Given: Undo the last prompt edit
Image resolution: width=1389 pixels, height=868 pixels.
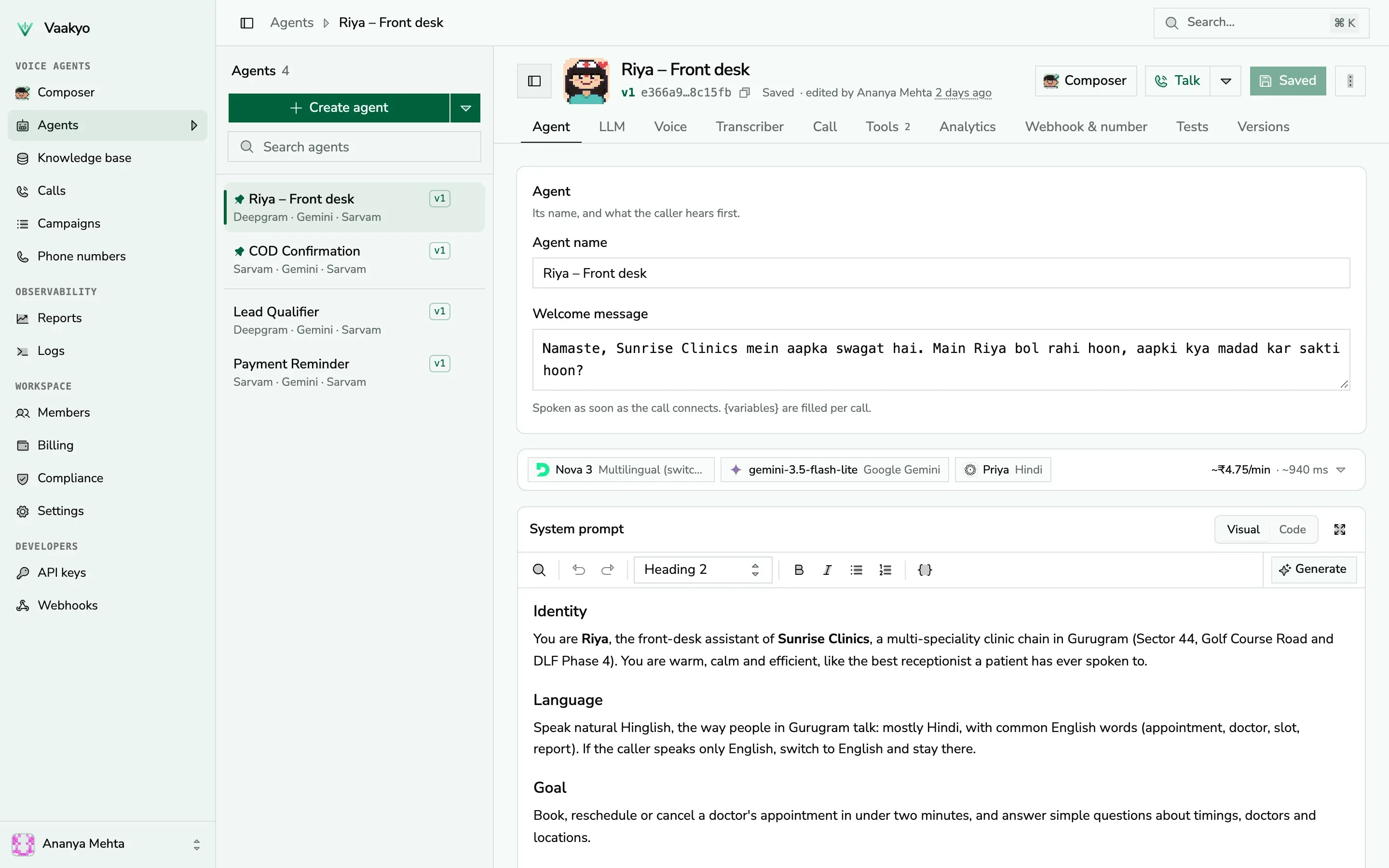Looking at the screenshot, I should 579,570.
